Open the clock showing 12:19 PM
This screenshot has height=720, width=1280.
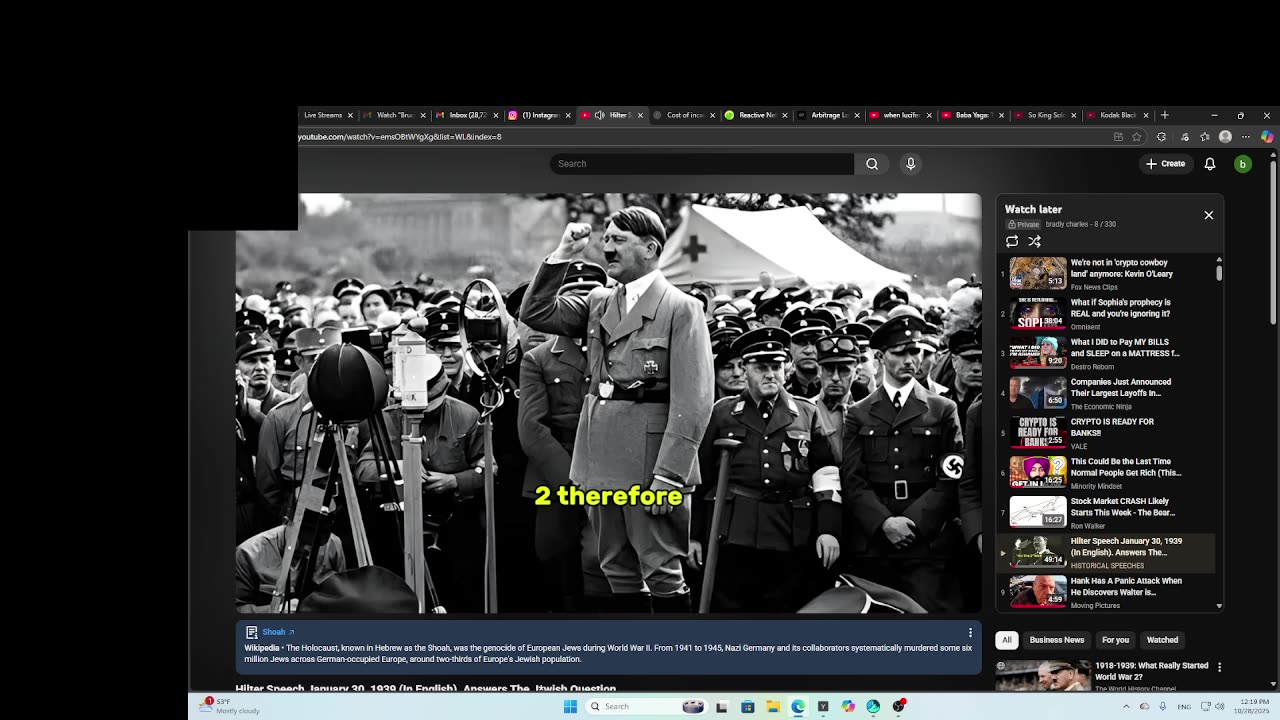[x=1254, y=706]
